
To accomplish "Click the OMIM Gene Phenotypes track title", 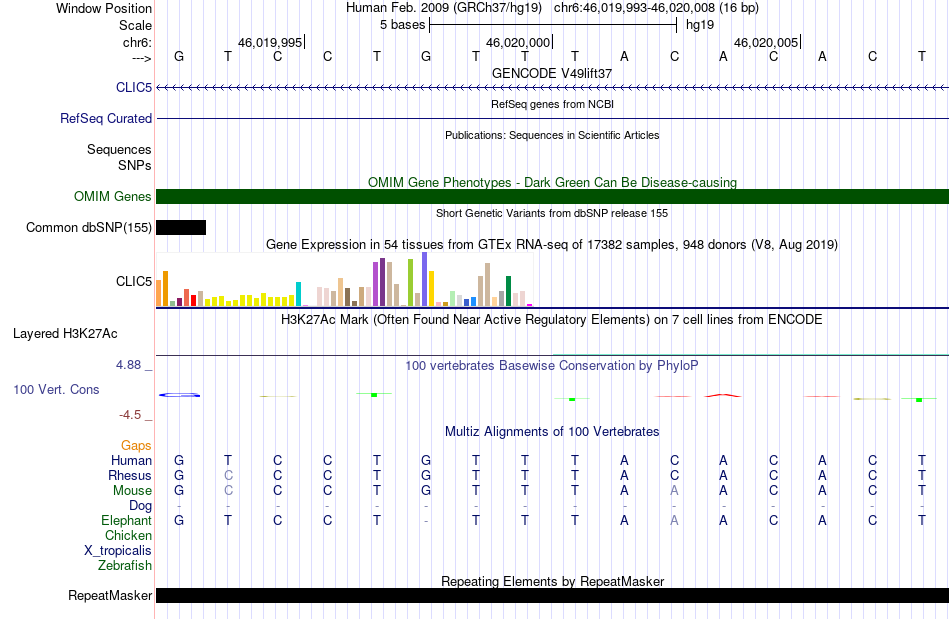I will pos(552,182).
